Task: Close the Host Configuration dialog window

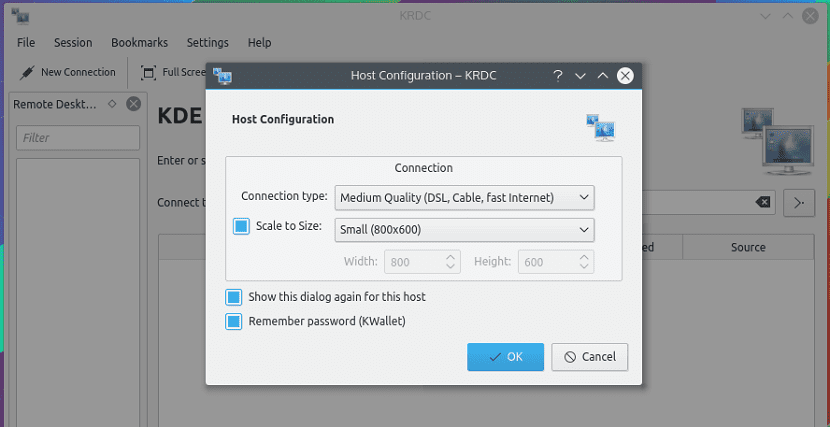Action: pyautogui.click(x=625, y=76)
